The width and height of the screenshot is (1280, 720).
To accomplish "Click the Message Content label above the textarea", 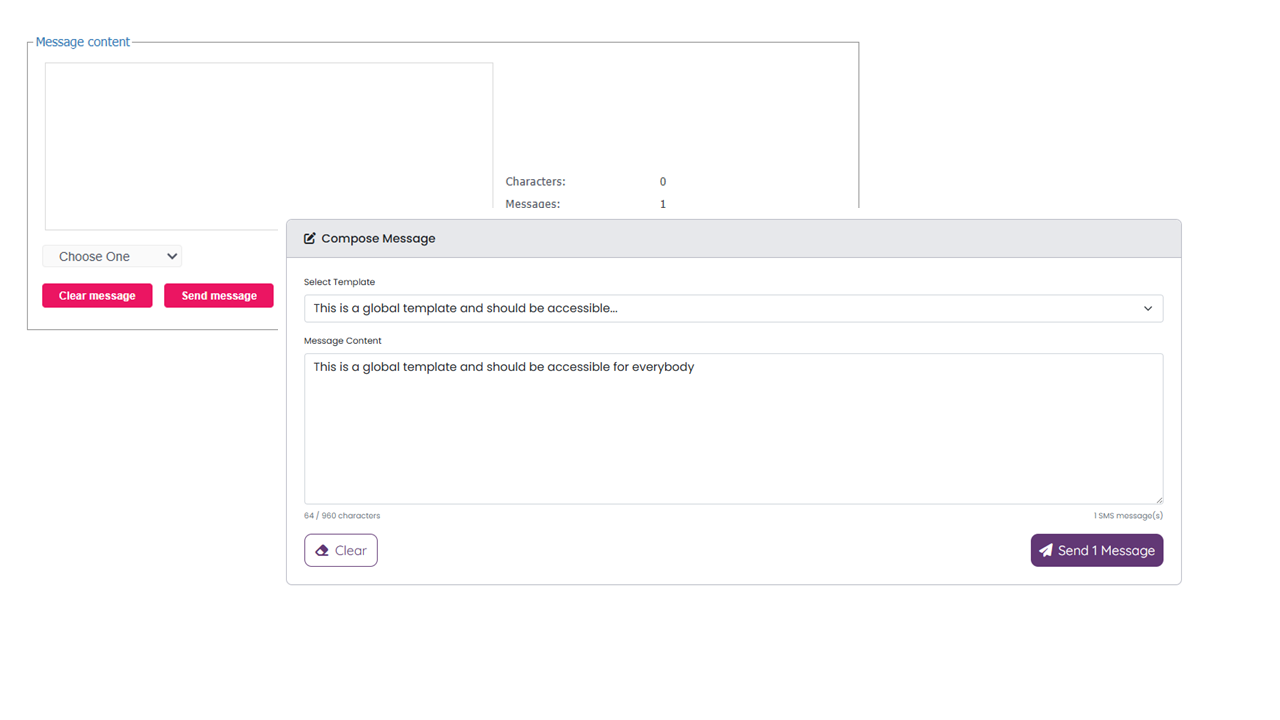I will 343,341.
